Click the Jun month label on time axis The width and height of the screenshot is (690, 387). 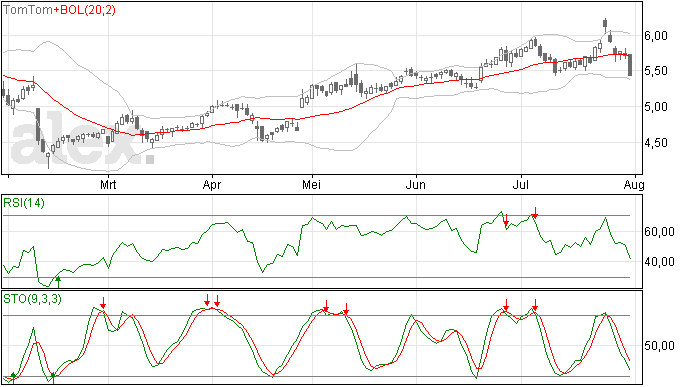416,185
